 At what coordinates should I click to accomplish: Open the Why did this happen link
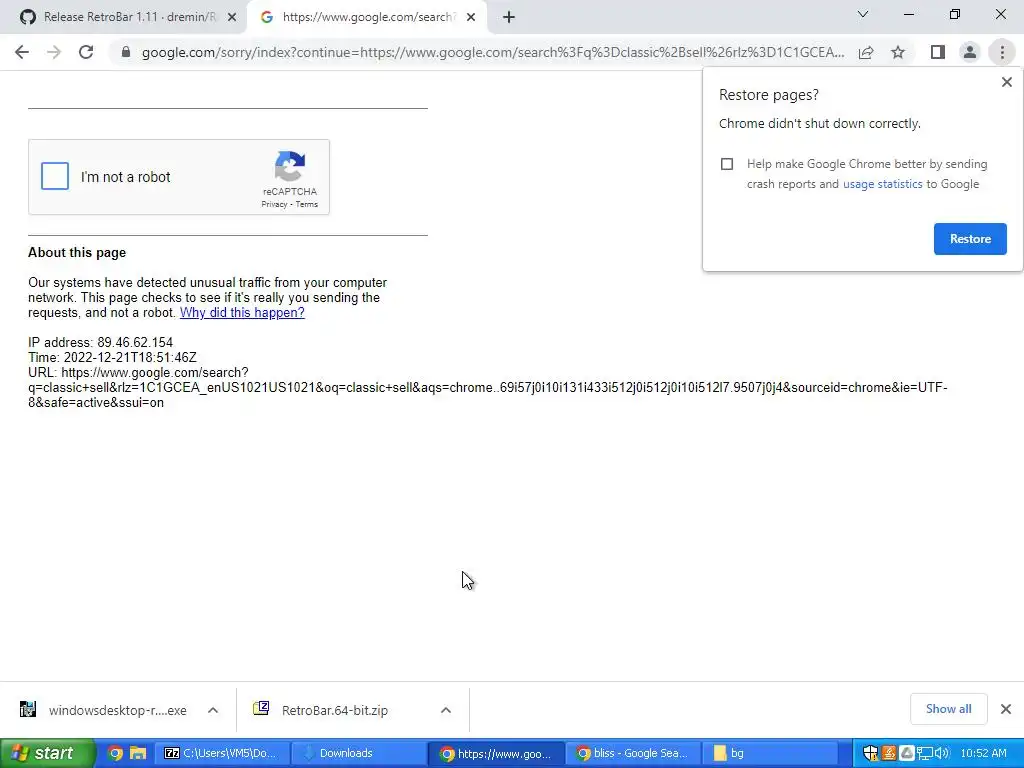click(242, 312)
